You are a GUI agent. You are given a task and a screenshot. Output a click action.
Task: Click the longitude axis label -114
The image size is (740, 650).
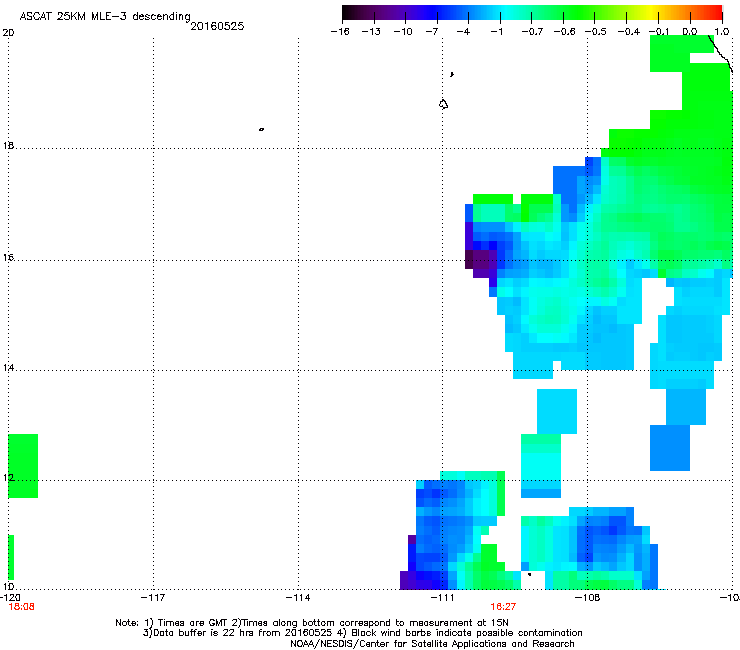tap(298, 598)
